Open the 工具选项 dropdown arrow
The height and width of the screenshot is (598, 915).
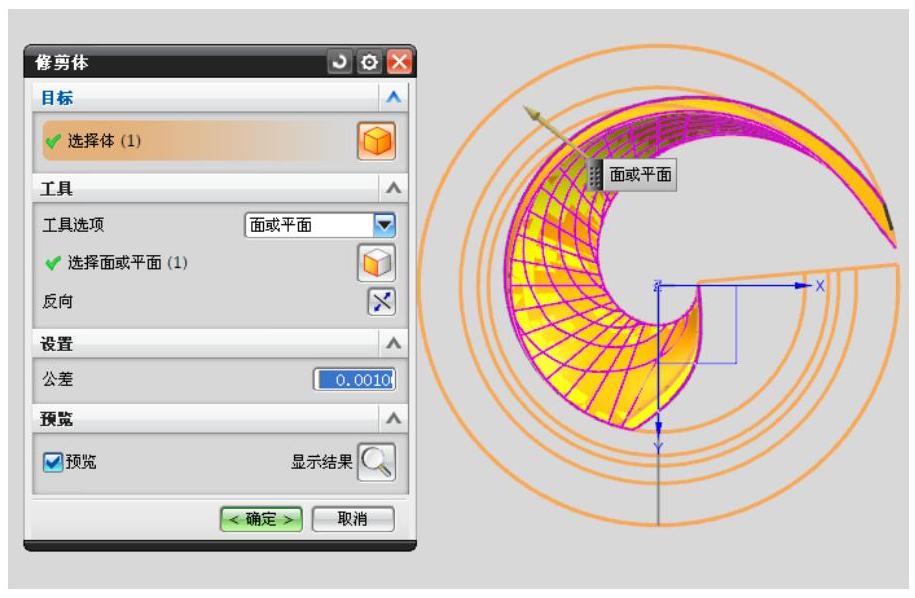385,225
